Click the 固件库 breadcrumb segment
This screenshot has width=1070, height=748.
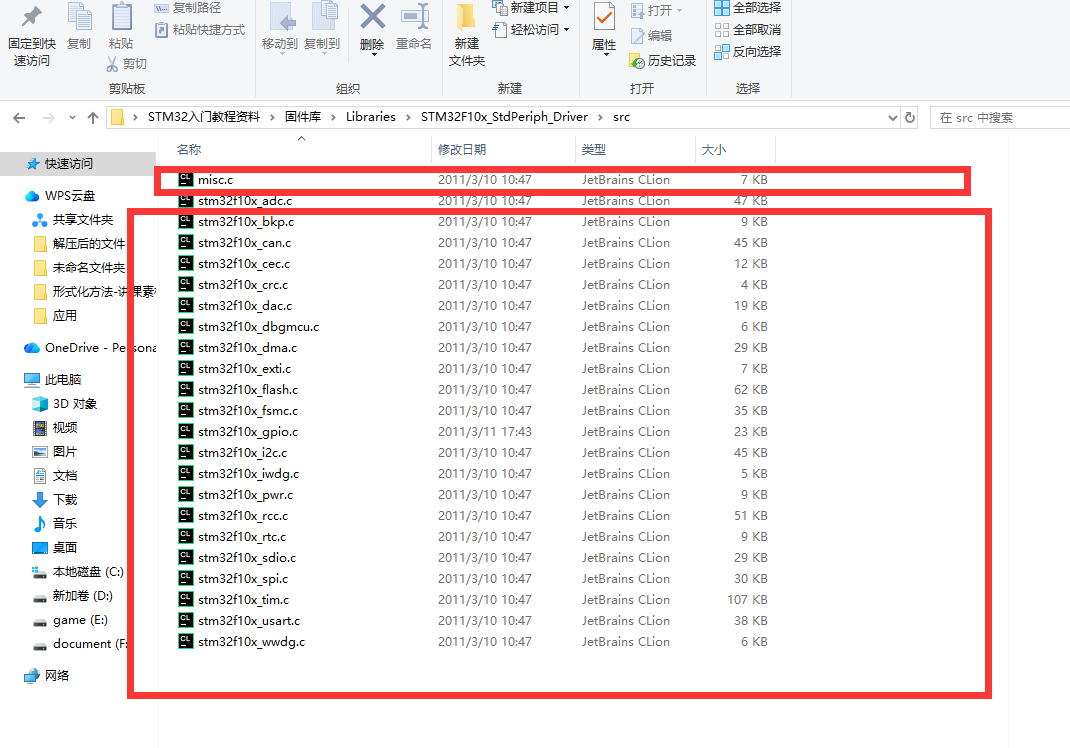303,117
